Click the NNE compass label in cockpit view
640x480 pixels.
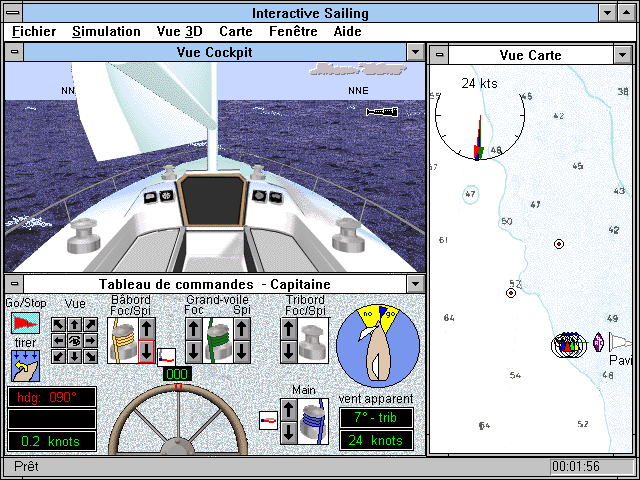[x=358, y=91]
